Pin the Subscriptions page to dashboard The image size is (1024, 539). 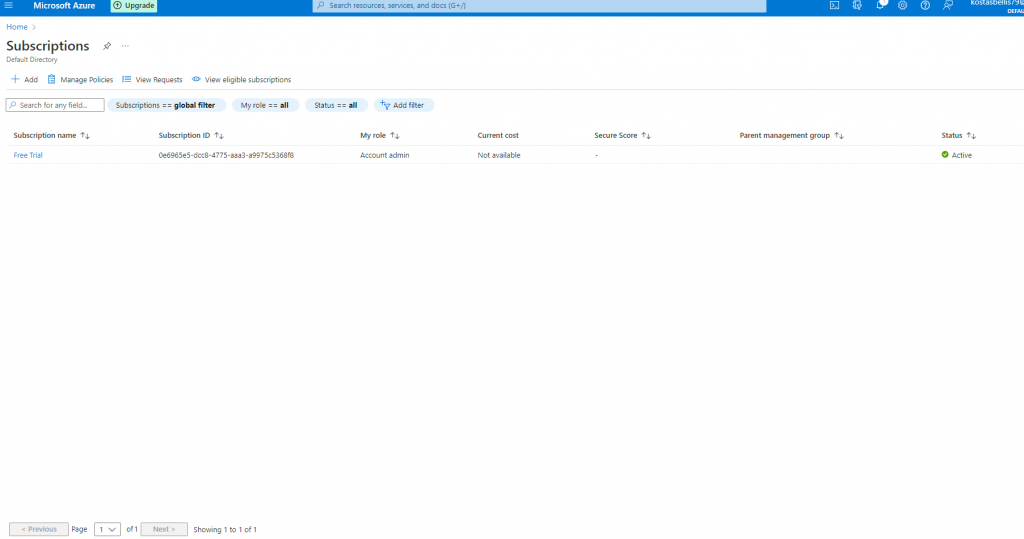pyautogui.click(x=107, y=46)
